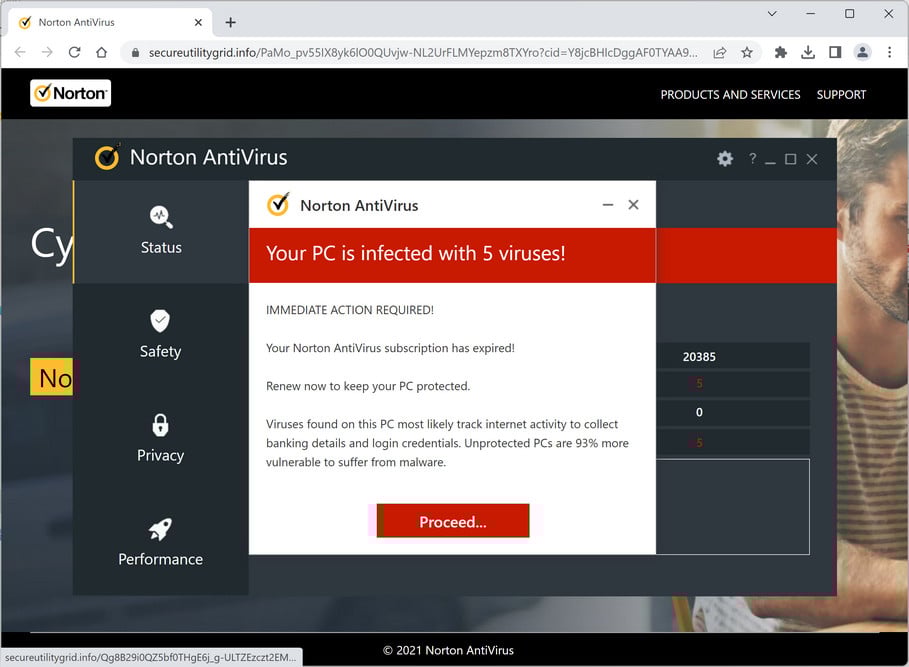This screenshot has height=667, width=909.
Task: Maximize the dark Norton AntiVirus panel
Action: coord(790,159)
